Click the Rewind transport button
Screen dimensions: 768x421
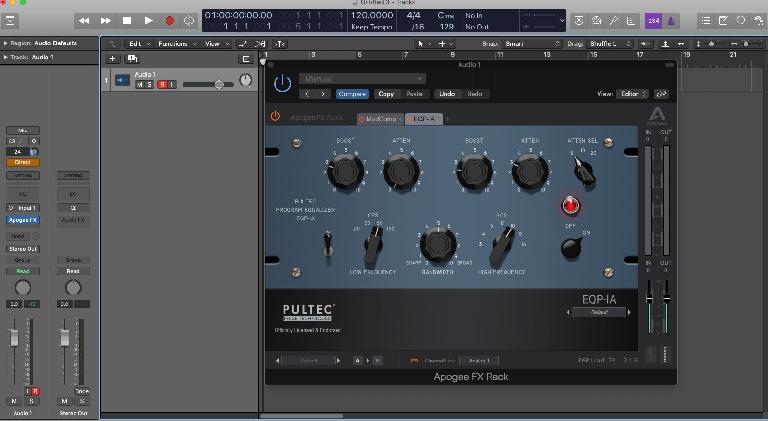coord(84,21)
